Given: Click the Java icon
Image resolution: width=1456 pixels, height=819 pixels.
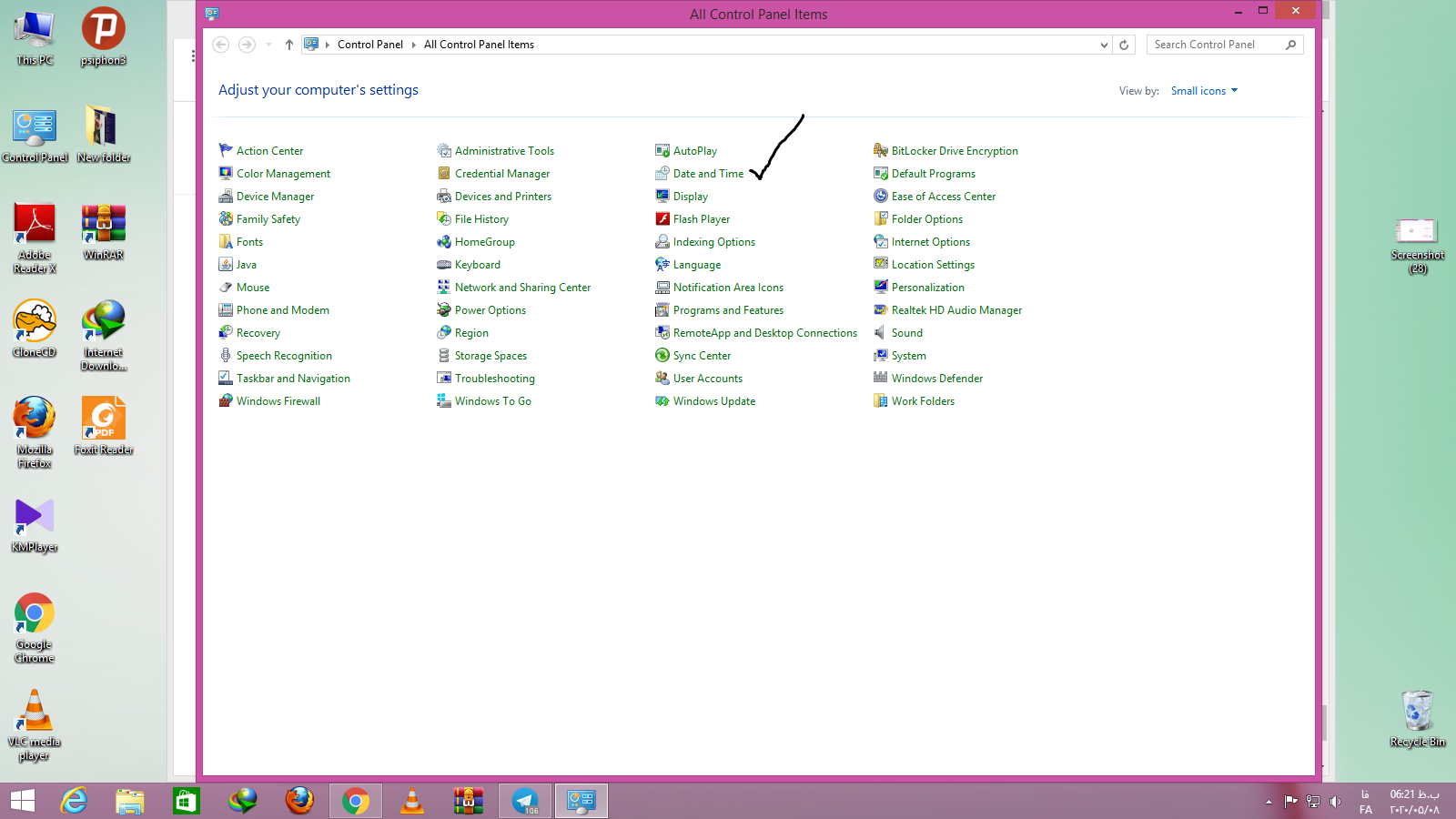Looking at the screenshot, I should (x=226, y=264).
